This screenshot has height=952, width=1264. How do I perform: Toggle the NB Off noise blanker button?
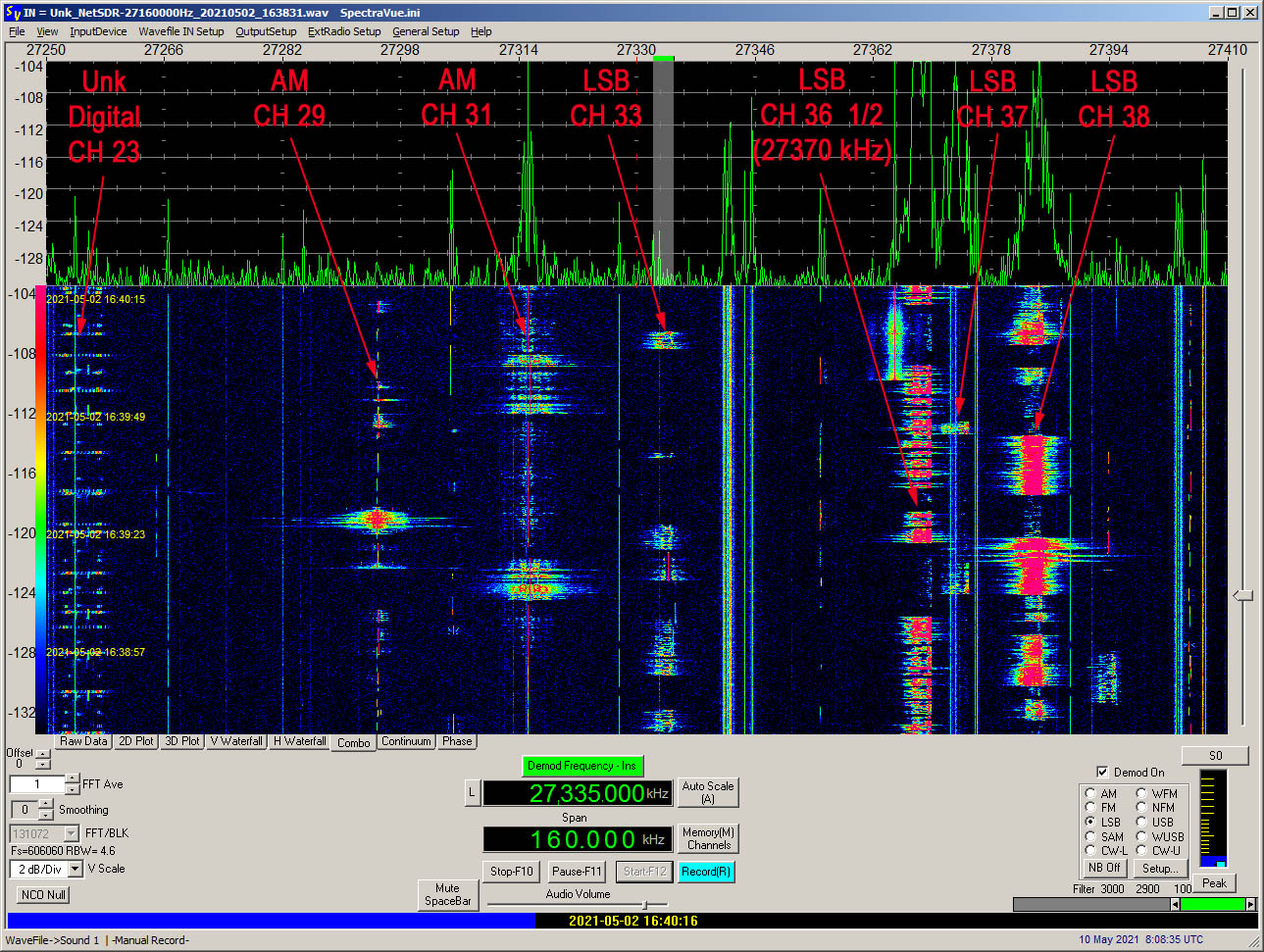pyautogui.click(x=1104, y=868)
